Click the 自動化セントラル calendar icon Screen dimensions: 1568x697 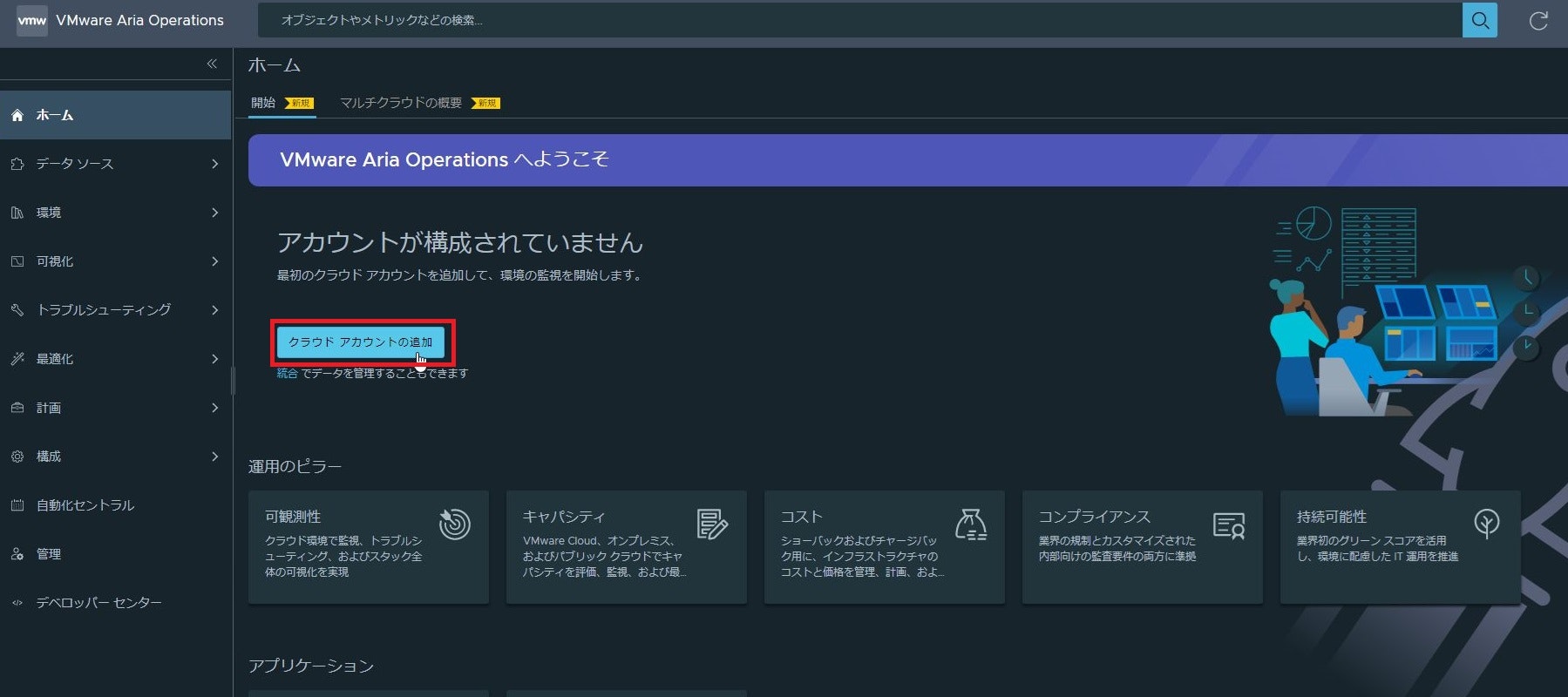click(17, 505)
